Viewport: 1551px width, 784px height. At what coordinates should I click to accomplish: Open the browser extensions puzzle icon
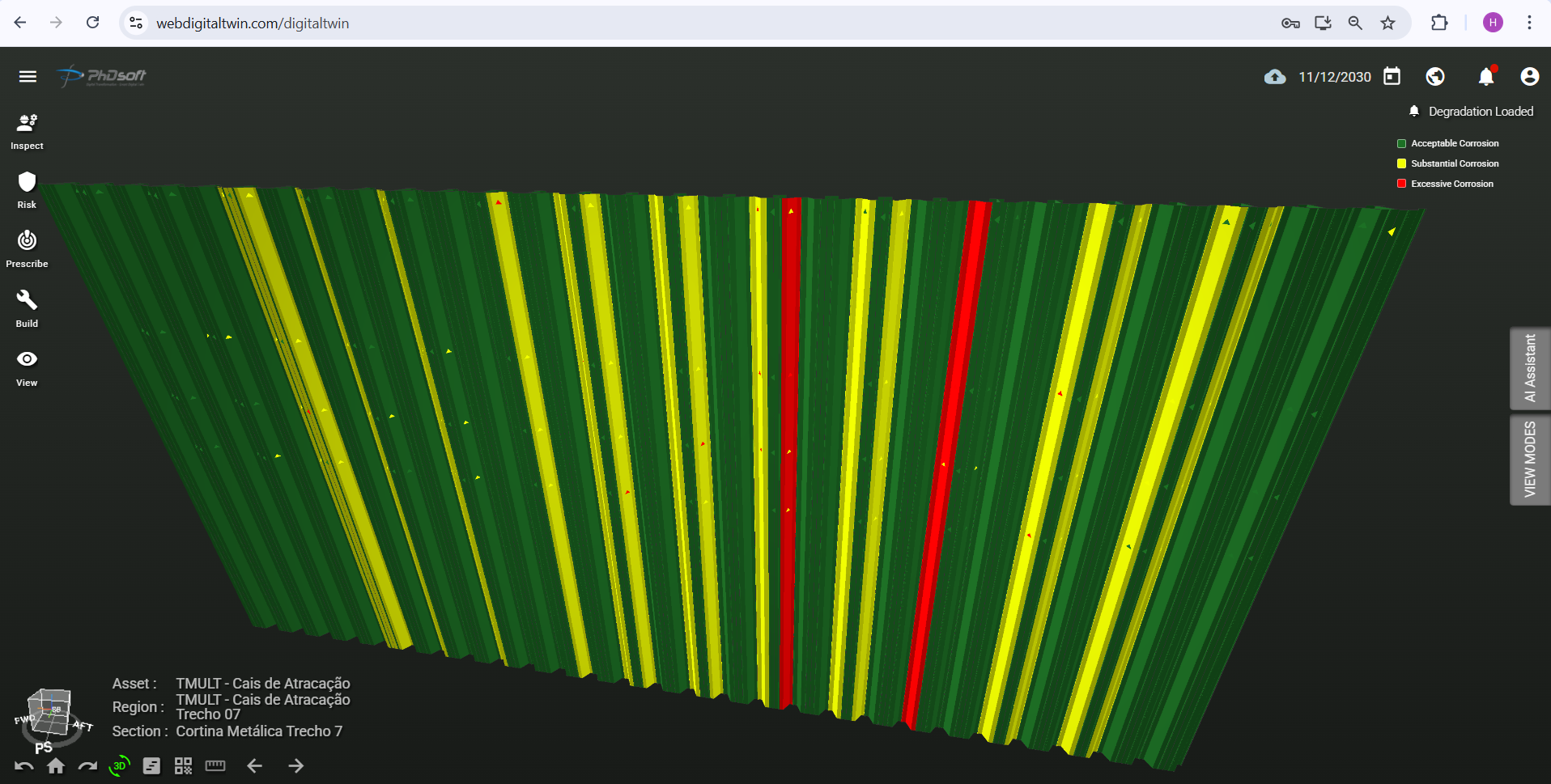pos(1439,23)
